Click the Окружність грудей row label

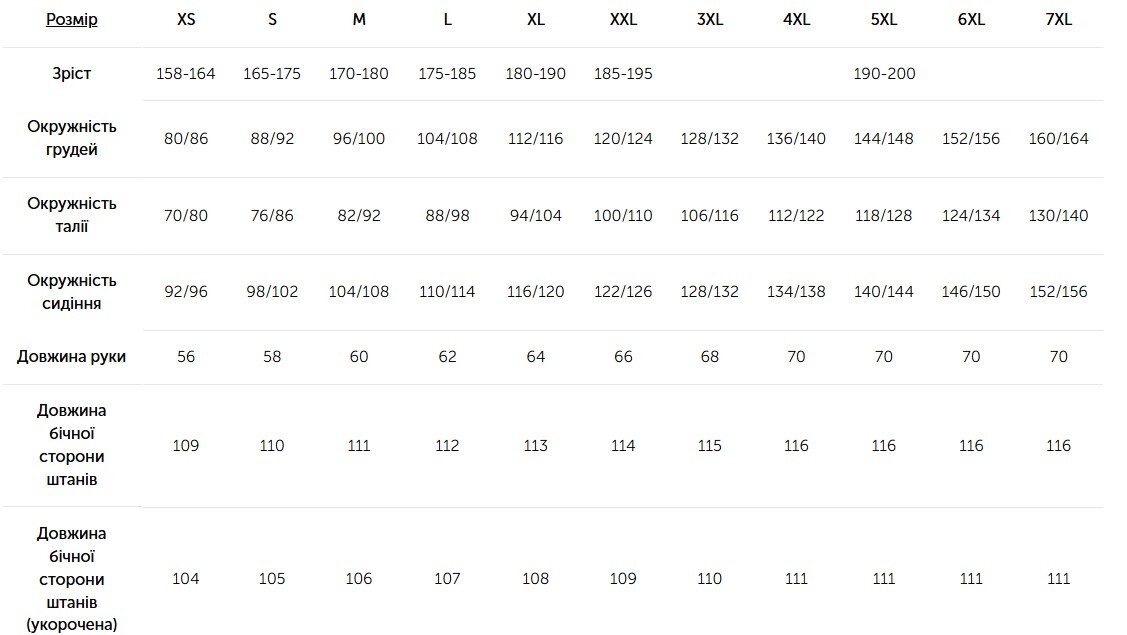72,138
